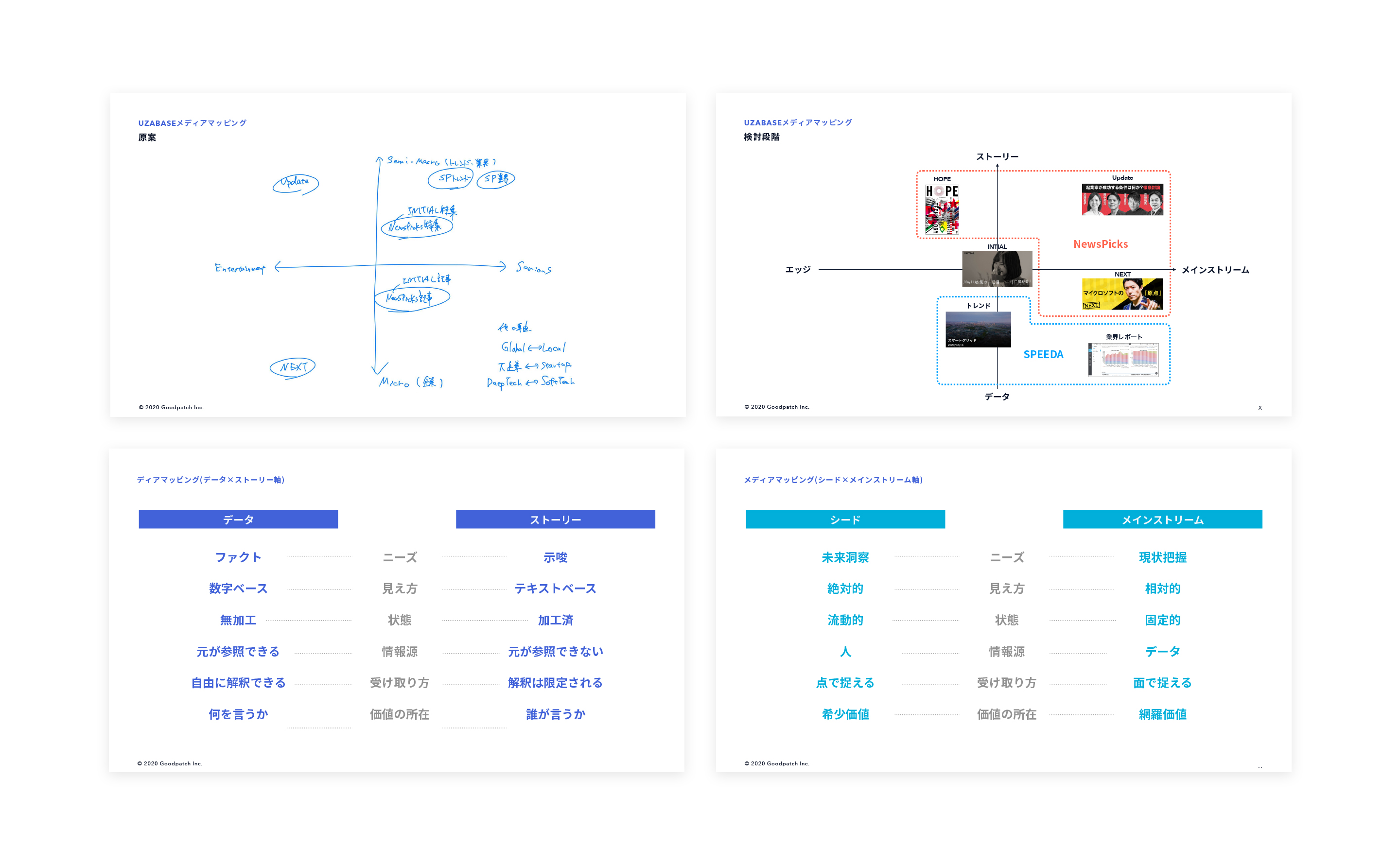
Task: Select the SPEEDA blue label
Action: click(1043, 355)
